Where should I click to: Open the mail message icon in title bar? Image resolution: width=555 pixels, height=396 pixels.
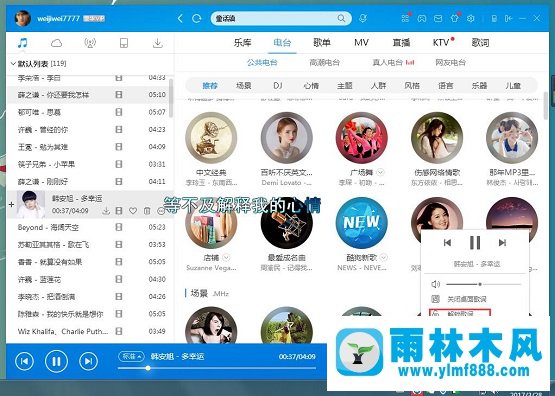click(438, 18)
